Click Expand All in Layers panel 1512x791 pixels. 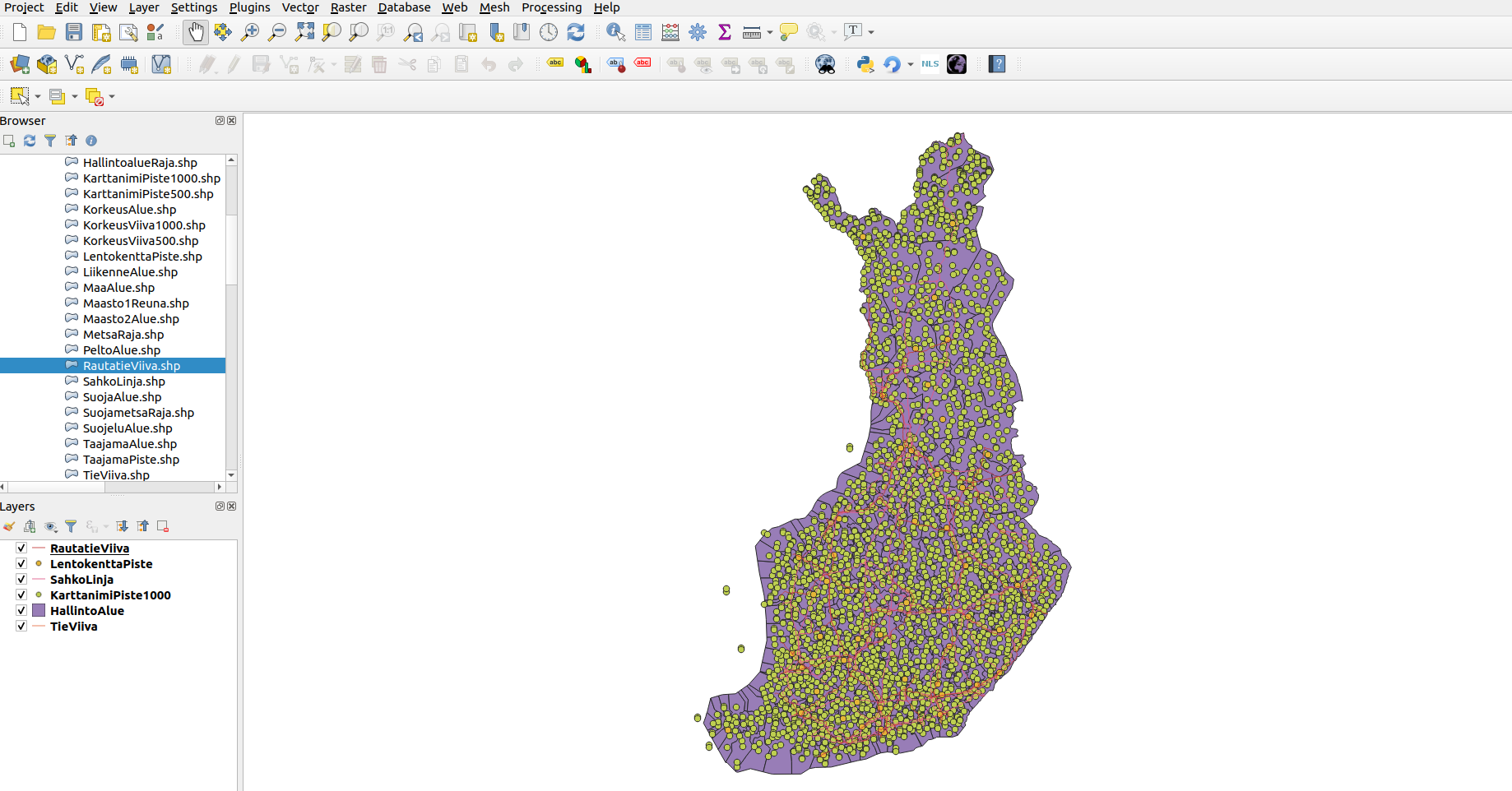click(123, 526)
